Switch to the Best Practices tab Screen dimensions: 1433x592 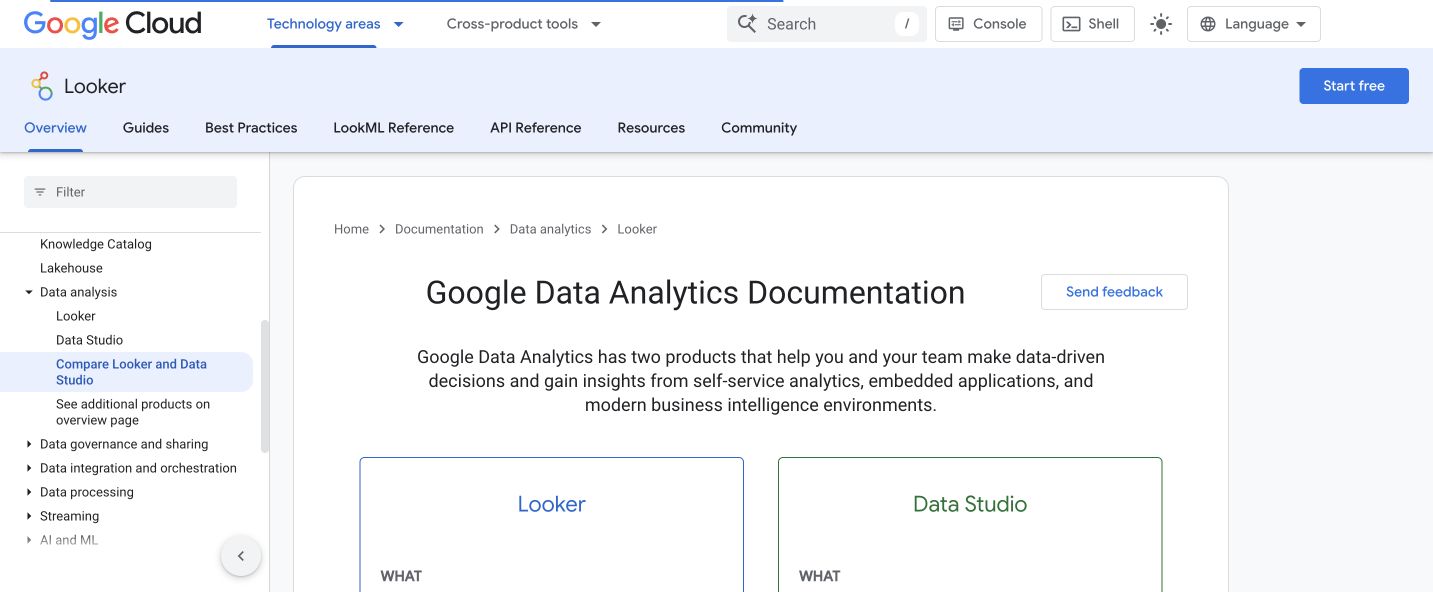(251, 128)
